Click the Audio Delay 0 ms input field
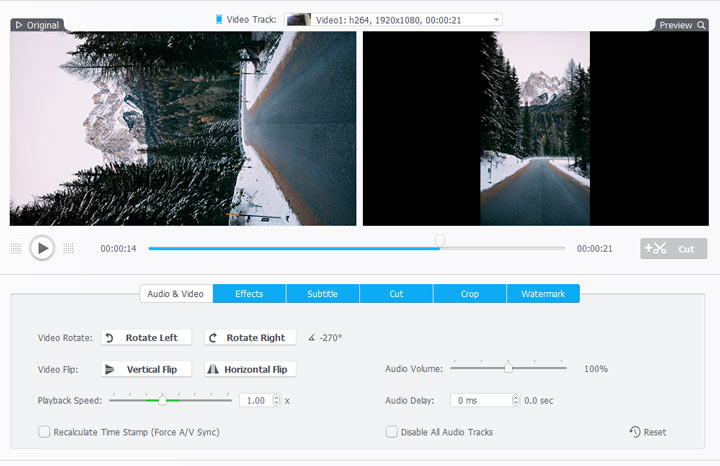Screen dimensions: 720x466 pyautogui.click(x=481, y=400)
